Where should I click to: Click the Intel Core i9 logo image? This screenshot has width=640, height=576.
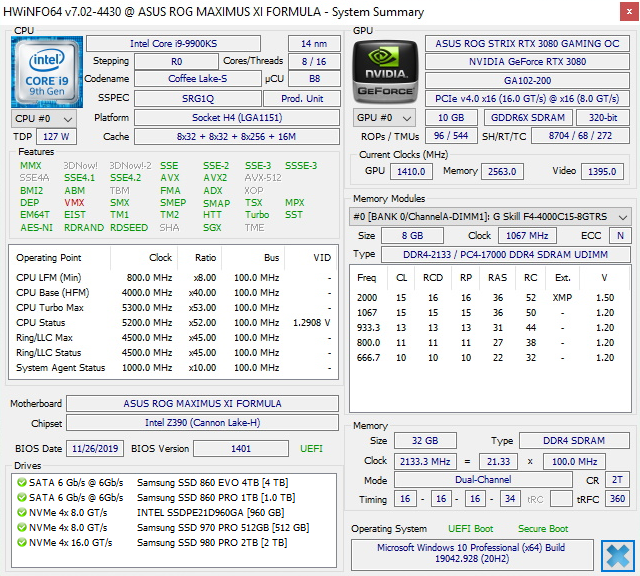47,72
